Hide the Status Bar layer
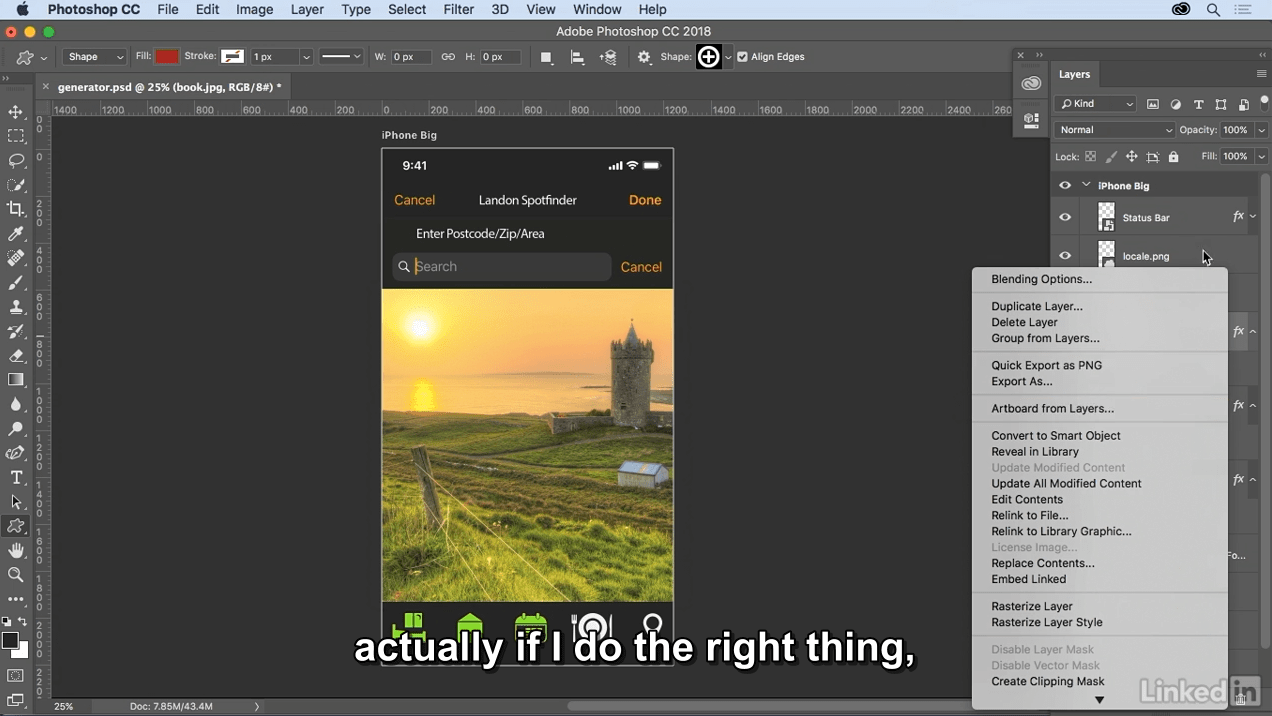Screen dimensions: 1272x716 click(1065, 217)
